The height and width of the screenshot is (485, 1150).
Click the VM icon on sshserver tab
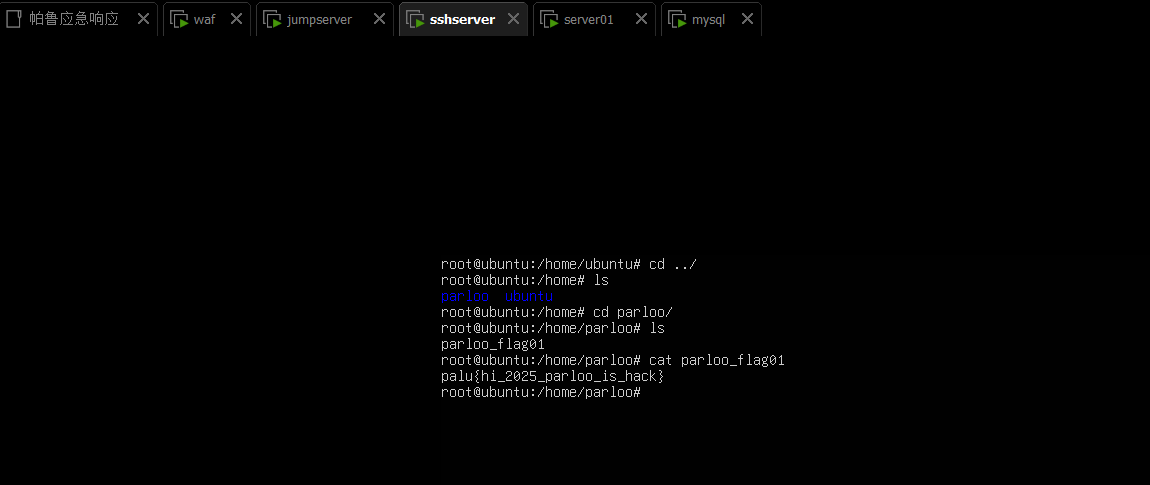point(415,19)
